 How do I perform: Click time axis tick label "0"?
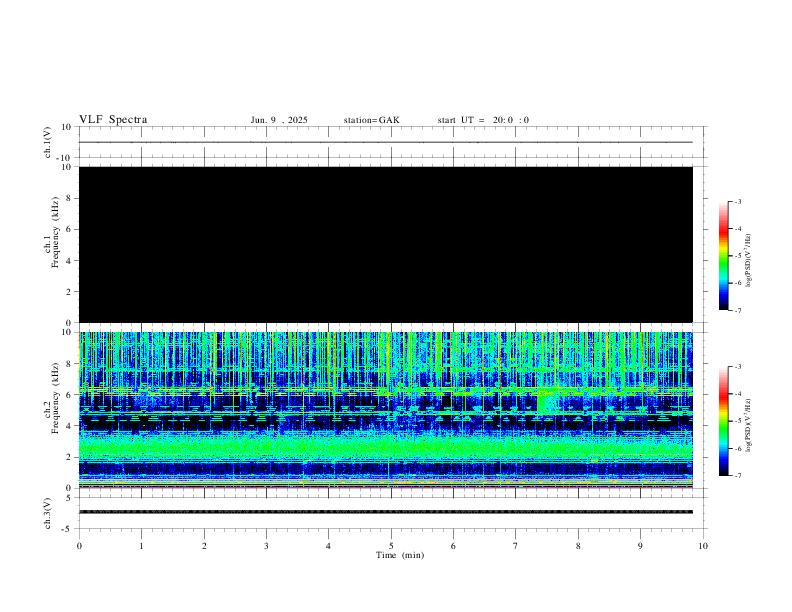click(x=79, y=546)
